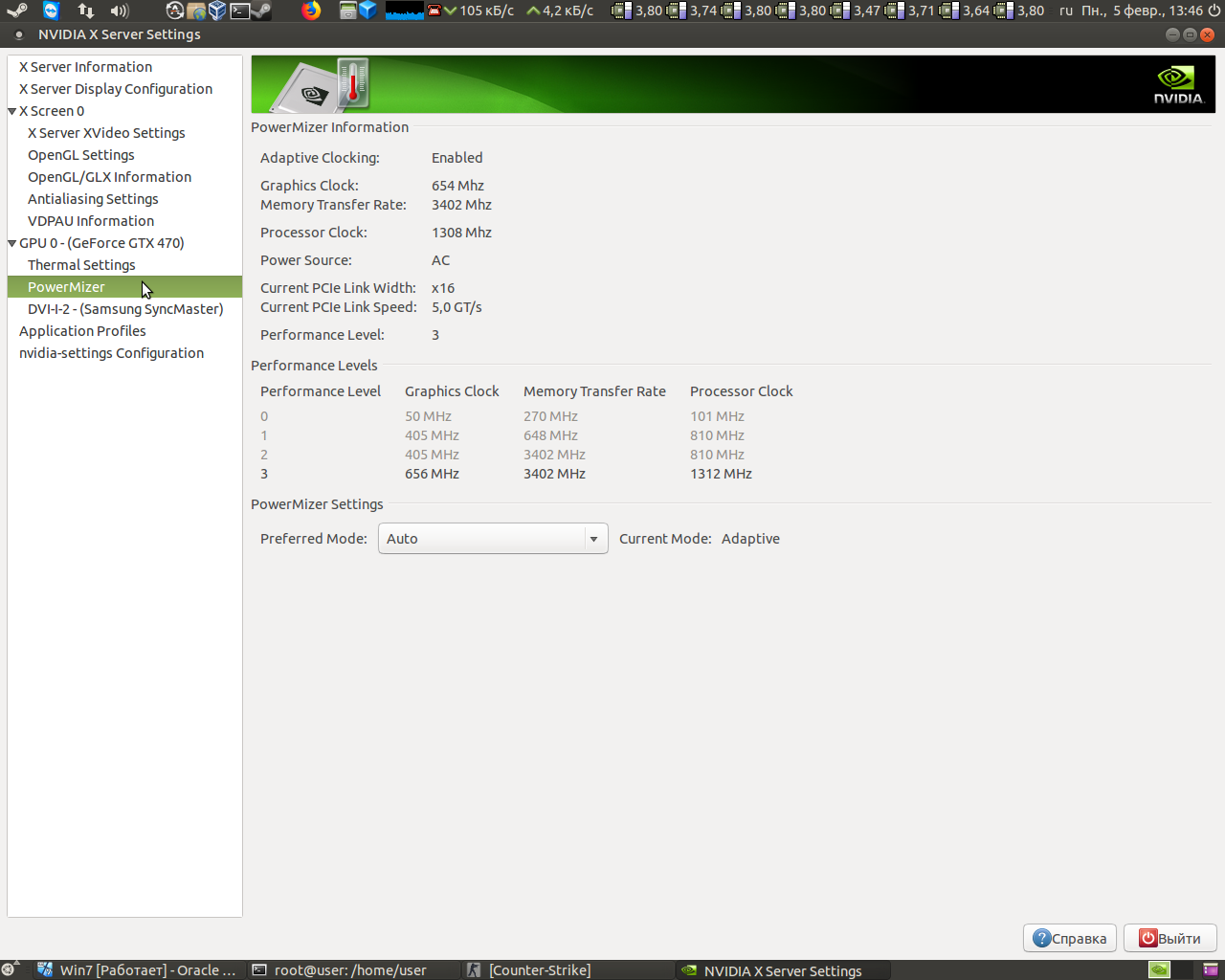Click the system load monitor graph

tap(404, 11)
